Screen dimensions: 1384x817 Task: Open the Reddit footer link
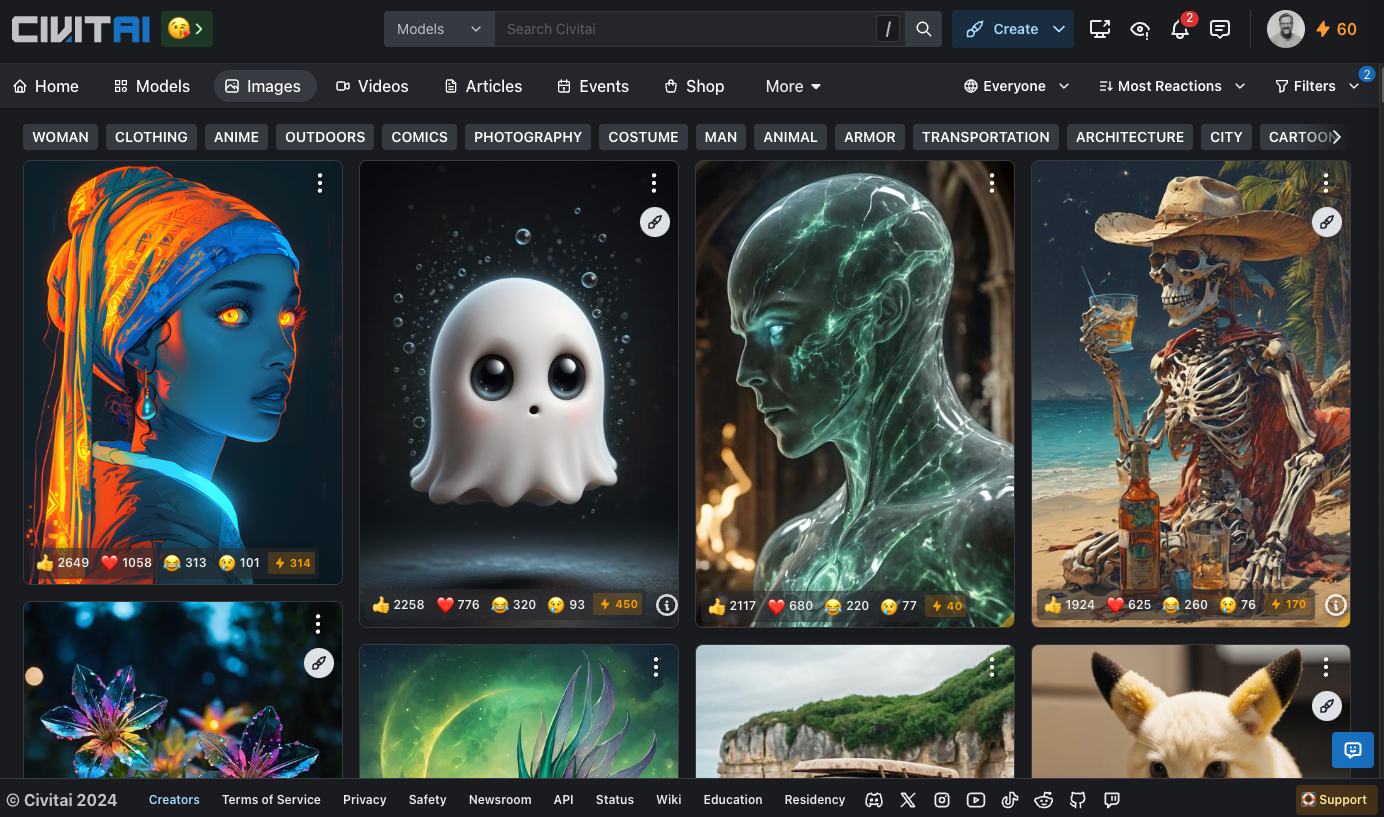point(1044,800)
